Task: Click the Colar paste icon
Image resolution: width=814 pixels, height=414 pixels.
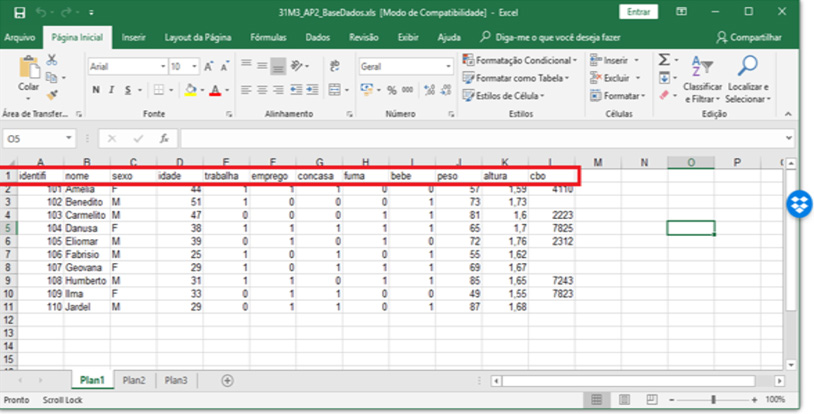Action: coord(29,68)
